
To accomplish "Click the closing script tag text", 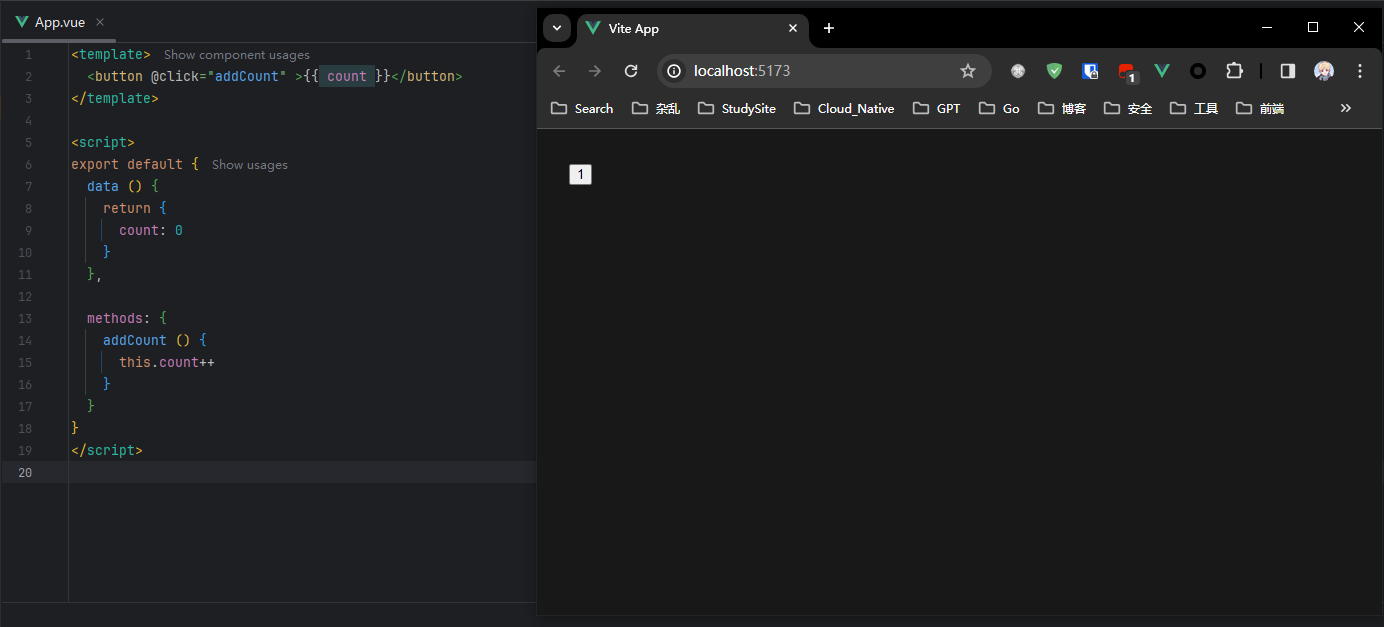I will click(107, 450).
